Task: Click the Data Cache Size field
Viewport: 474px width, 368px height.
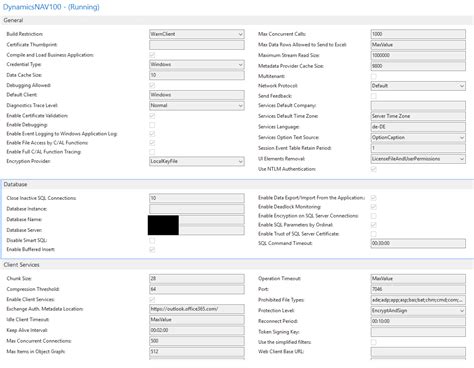Action: pos(197,75)
